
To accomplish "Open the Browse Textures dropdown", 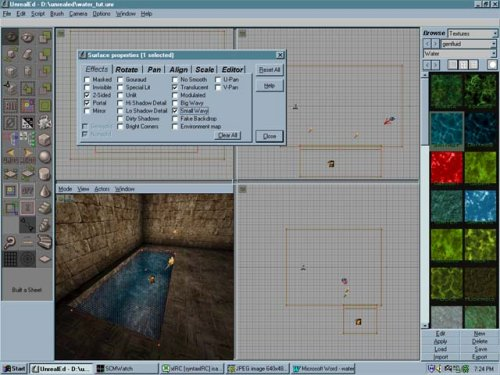I will pyautogui.click(x=472, y=34).
